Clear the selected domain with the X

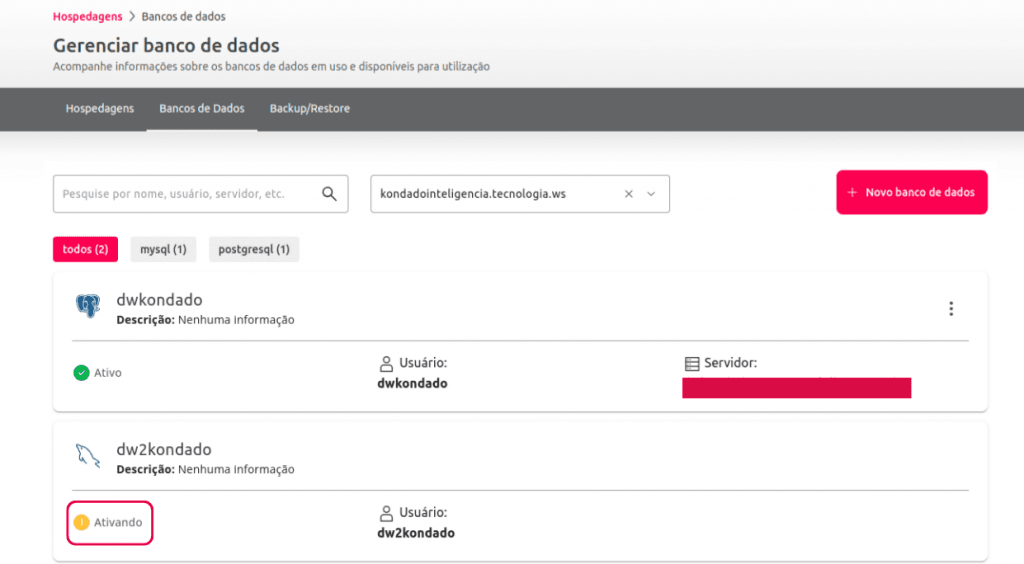629,194
